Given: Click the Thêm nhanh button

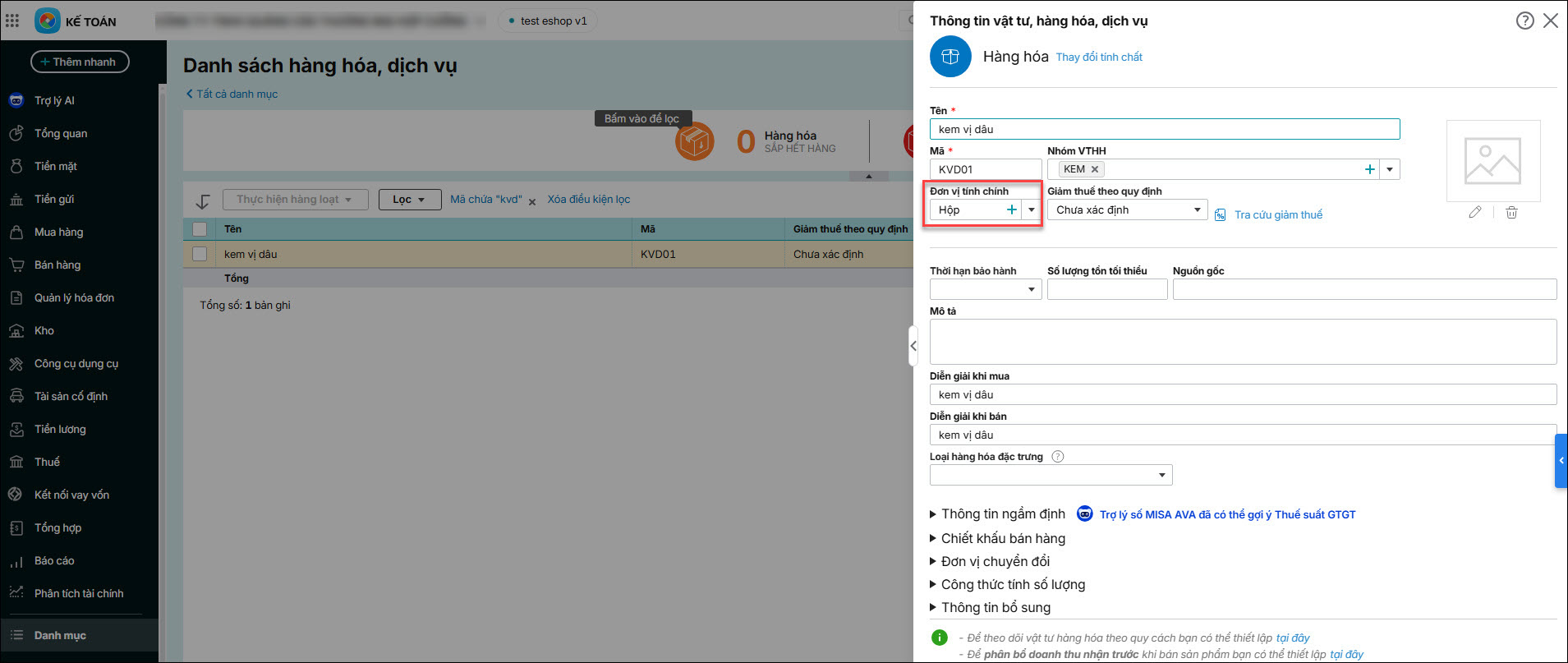Looking at the screenshot, I should coord(80,62).
